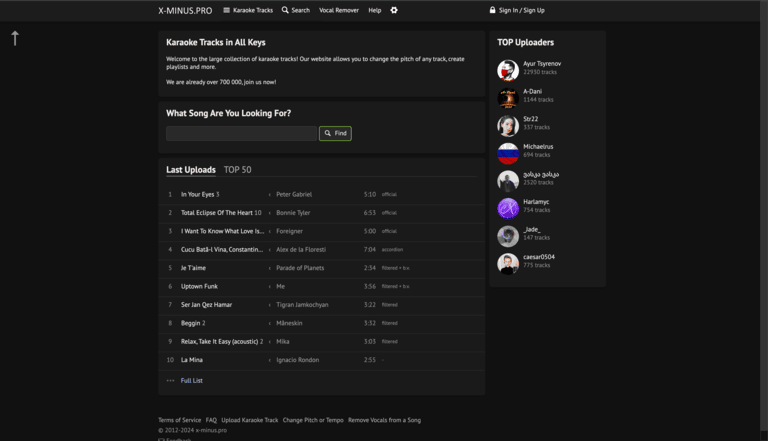Click Sign In / Sign Up
This screenshot has height=441, width=768.
pyautogui.click(x=517, y=10)
